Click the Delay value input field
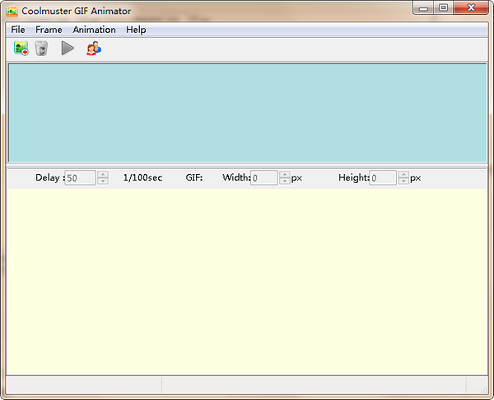Viewport: 494px width, 400px height. point(80,178)
